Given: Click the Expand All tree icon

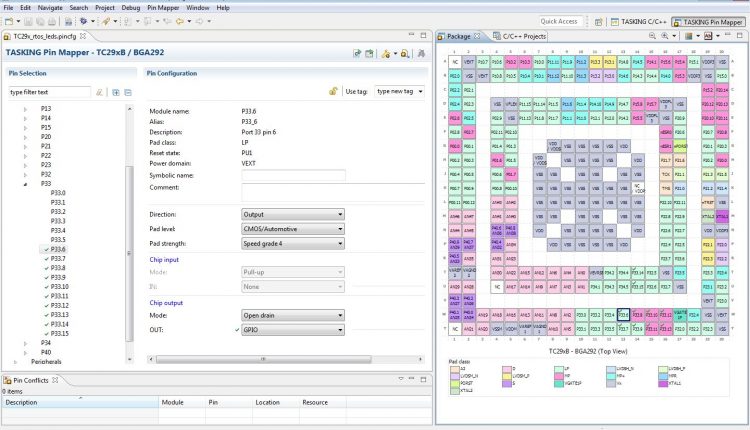Looking at the screenshot, I should click(116, 92).
